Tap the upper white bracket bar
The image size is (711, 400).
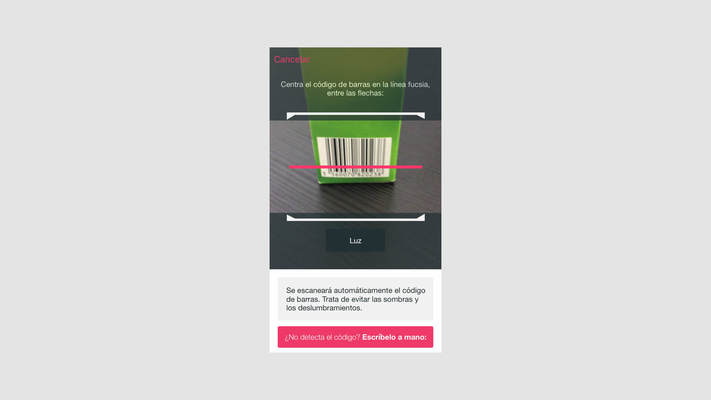tap(356, 115)
